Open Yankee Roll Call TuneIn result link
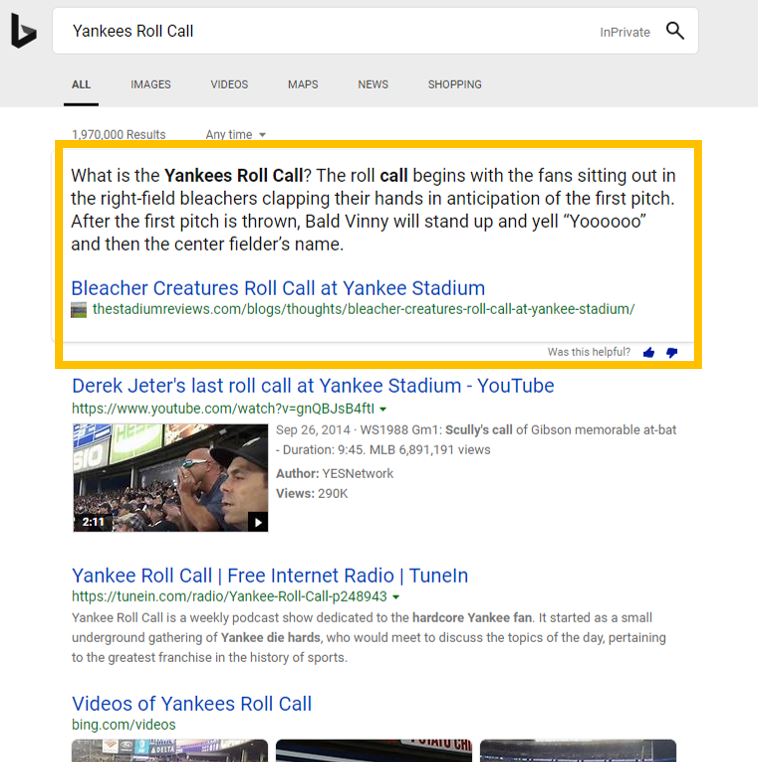 pyautogui.click(x=270, y=575)
